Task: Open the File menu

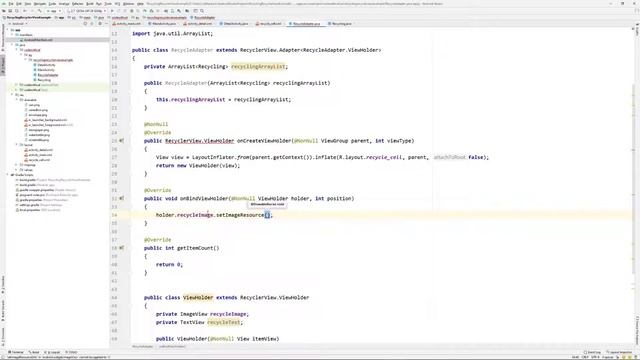Action: [11, 4]
